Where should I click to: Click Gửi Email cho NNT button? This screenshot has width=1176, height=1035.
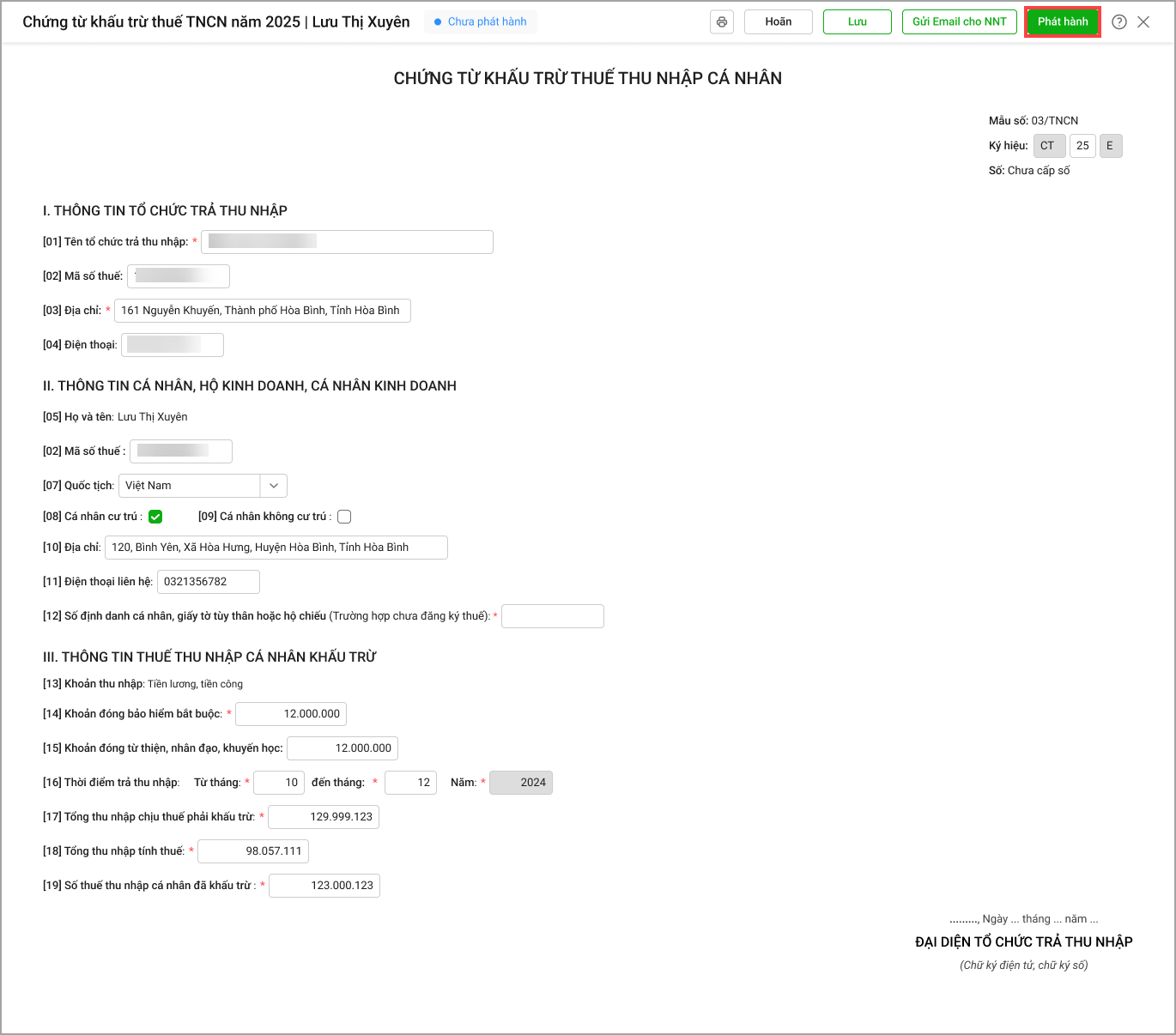click(959, 22)
